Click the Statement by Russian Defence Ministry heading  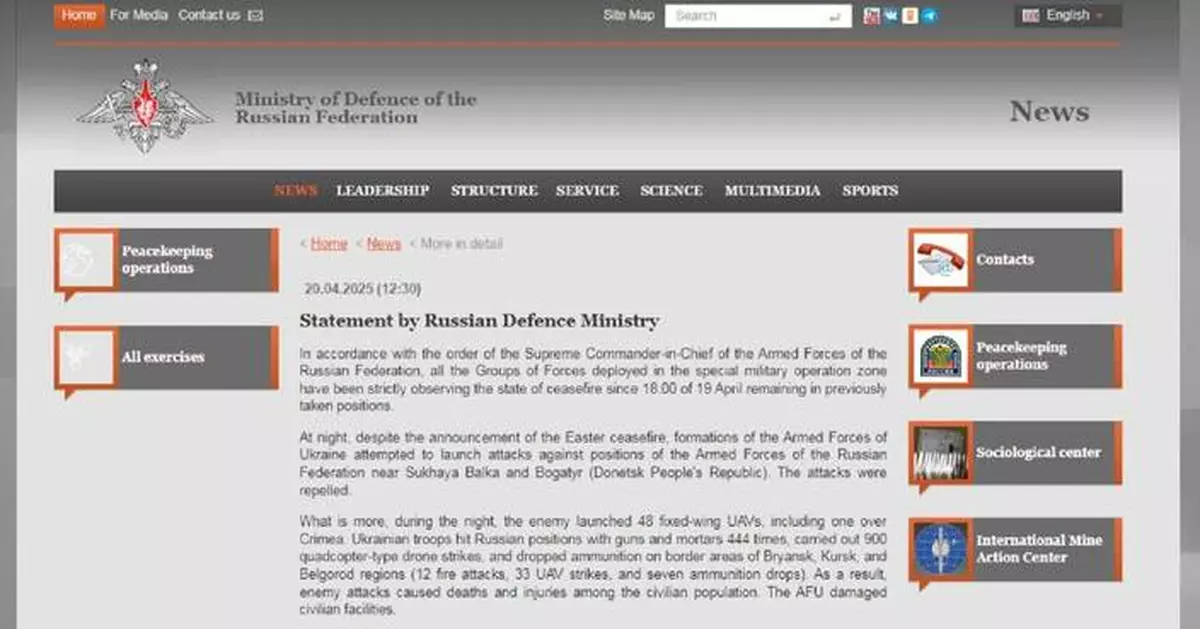coord(479,321)
